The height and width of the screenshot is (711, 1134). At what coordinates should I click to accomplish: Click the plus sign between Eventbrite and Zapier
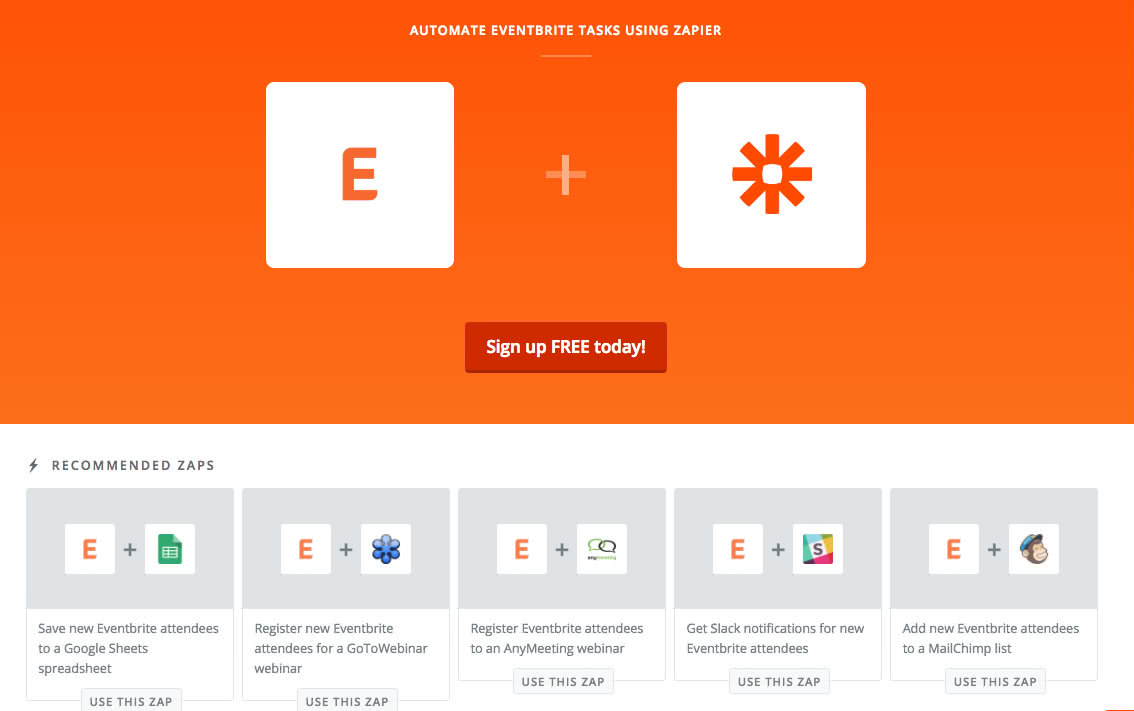[565, 174]
